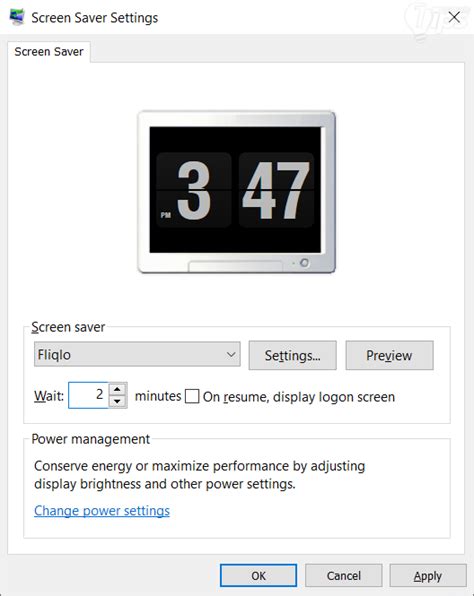Click the Cancel button
The height and width of the screenshot is (596, 474).
[344, 575]
